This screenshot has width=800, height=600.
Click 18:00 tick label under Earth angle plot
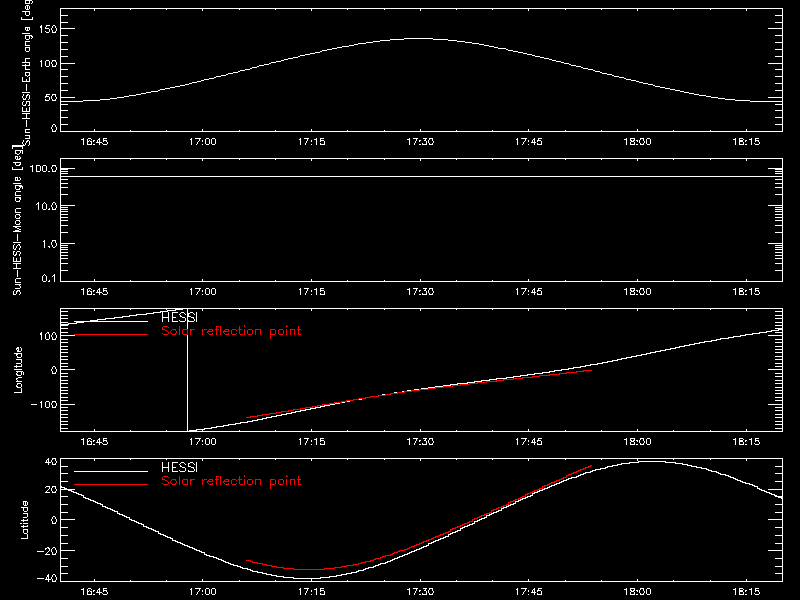(637, 142)
